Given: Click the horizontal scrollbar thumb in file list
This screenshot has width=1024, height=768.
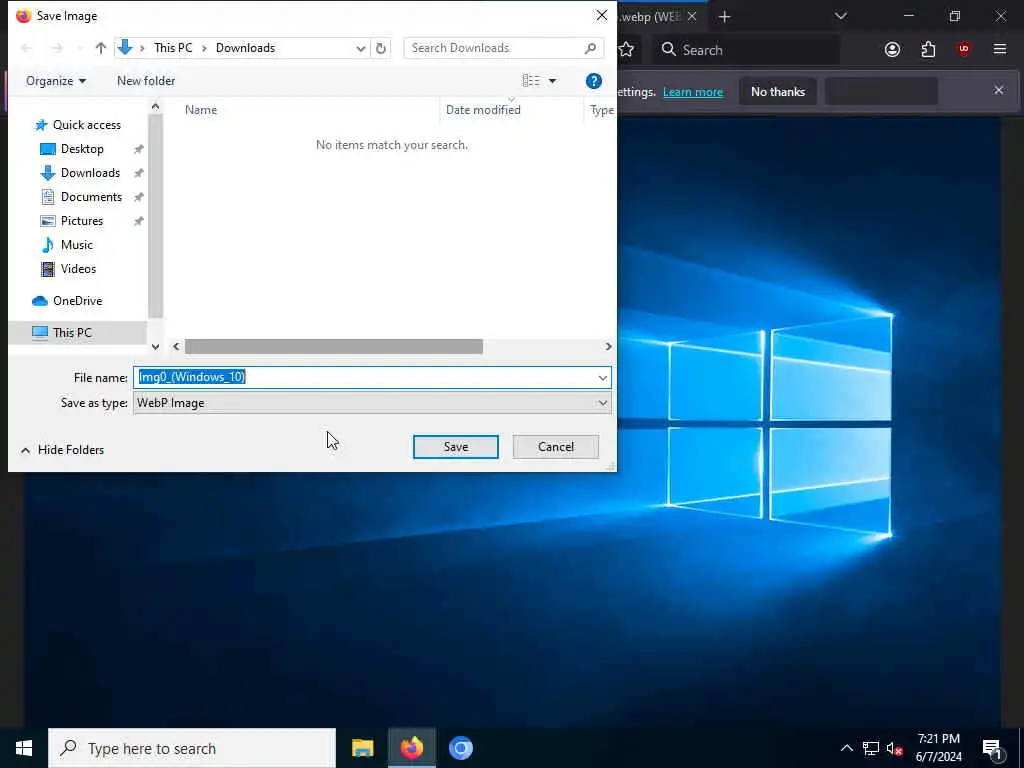Looking at the screenshot, I should (334, 347).
